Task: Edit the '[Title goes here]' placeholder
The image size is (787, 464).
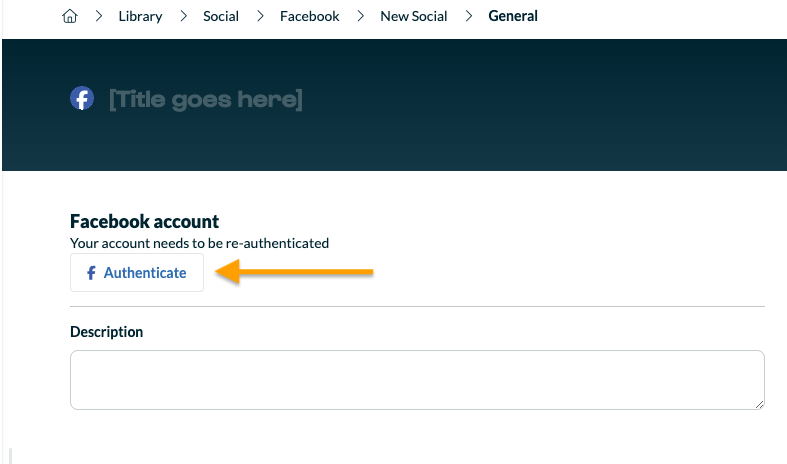Action: pos(206,99)
